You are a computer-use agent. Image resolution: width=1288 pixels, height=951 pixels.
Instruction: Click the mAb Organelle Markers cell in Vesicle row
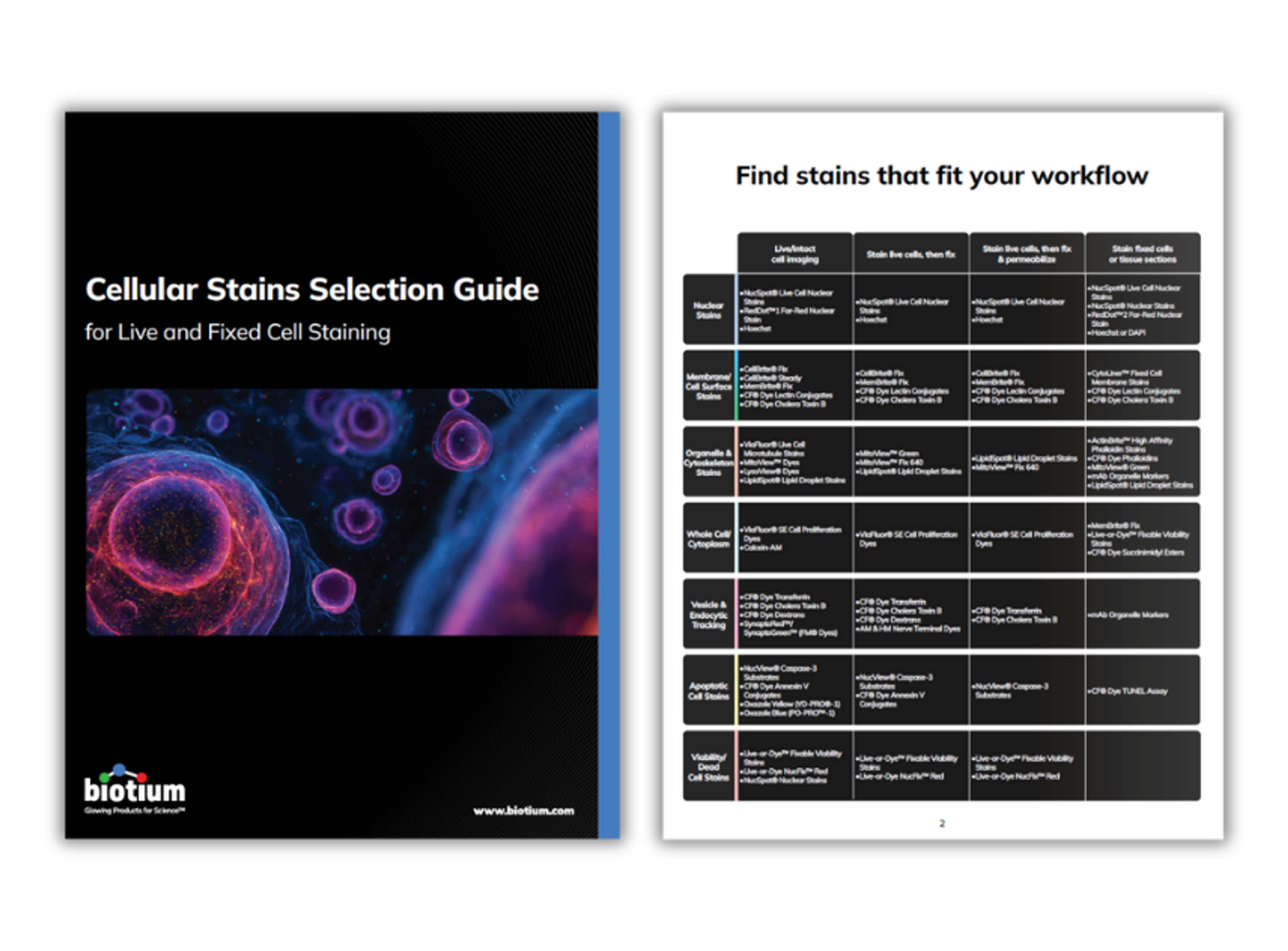click(1128, 615)
